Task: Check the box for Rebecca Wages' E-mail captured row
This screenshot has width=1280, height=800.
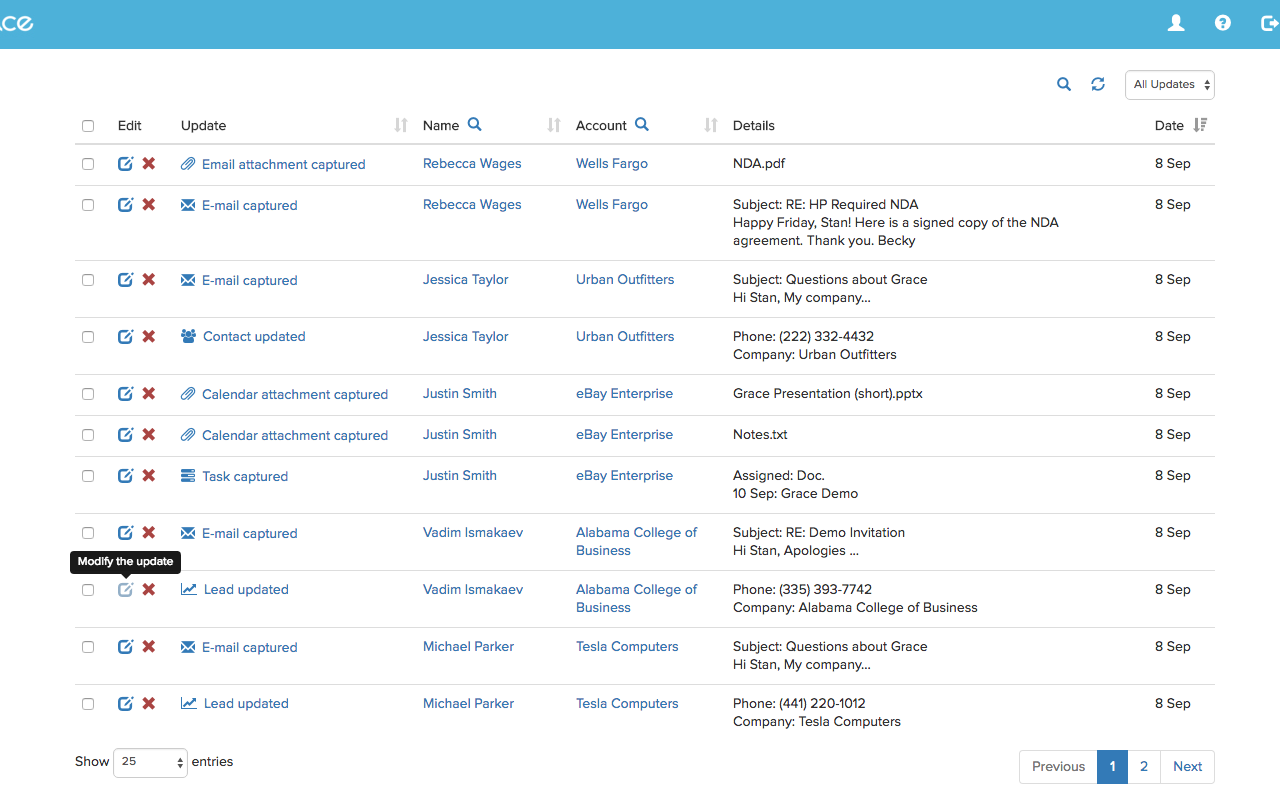Action: (x=88, y=205)
